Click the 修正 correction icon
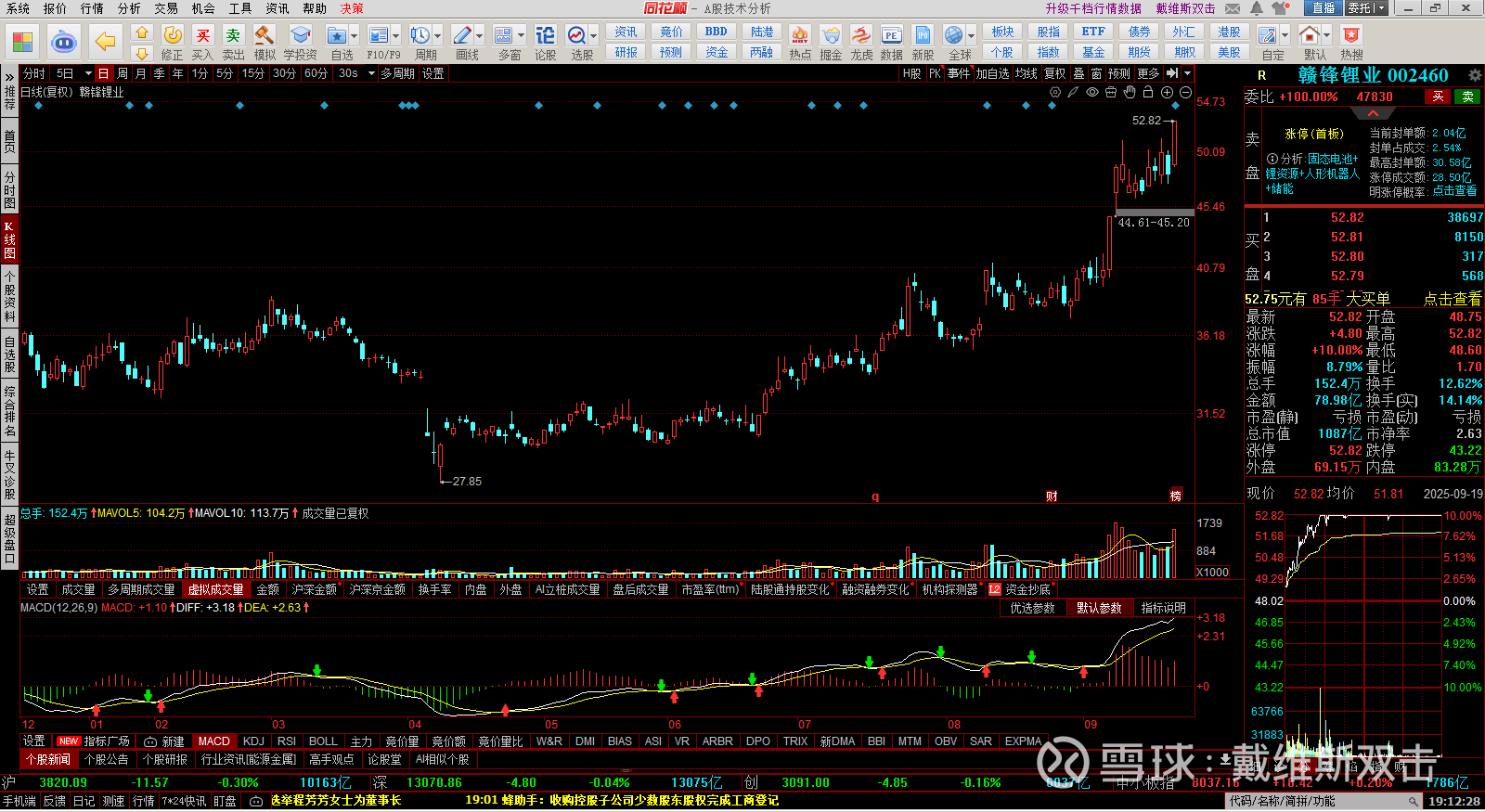The image size is (1485, 812). click(x=173, y=35)
